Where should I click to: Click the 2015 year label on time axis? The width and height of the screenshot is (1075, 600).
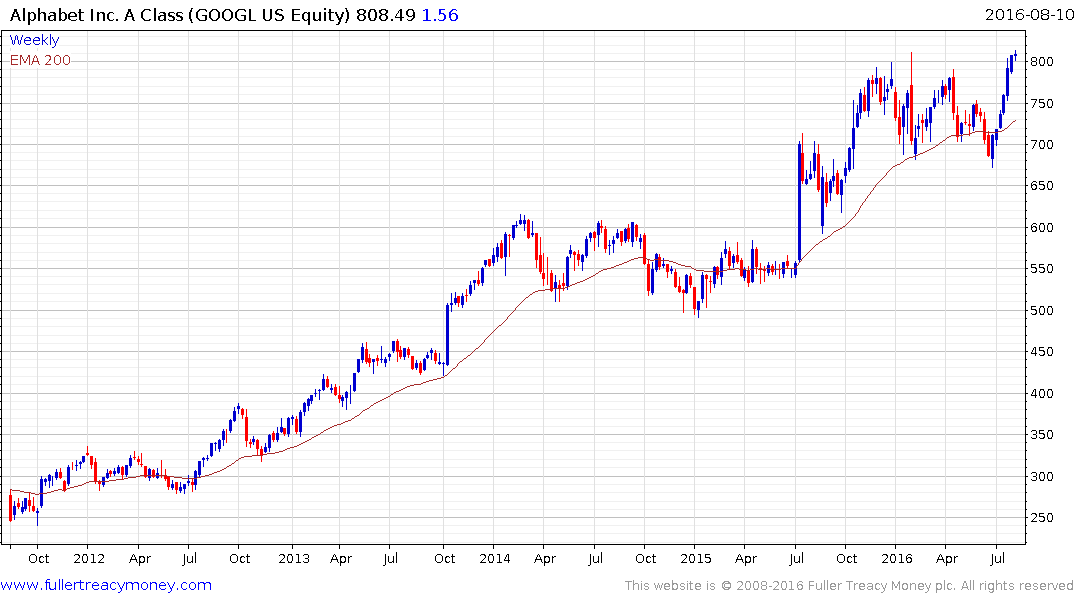coord(696,559)
